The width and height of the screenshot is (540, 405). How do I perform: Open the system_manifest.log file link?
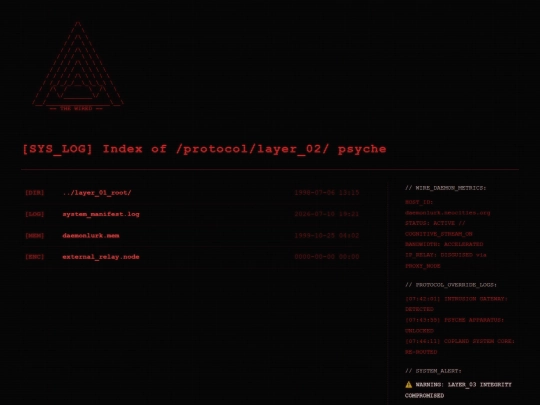[101, 214]
